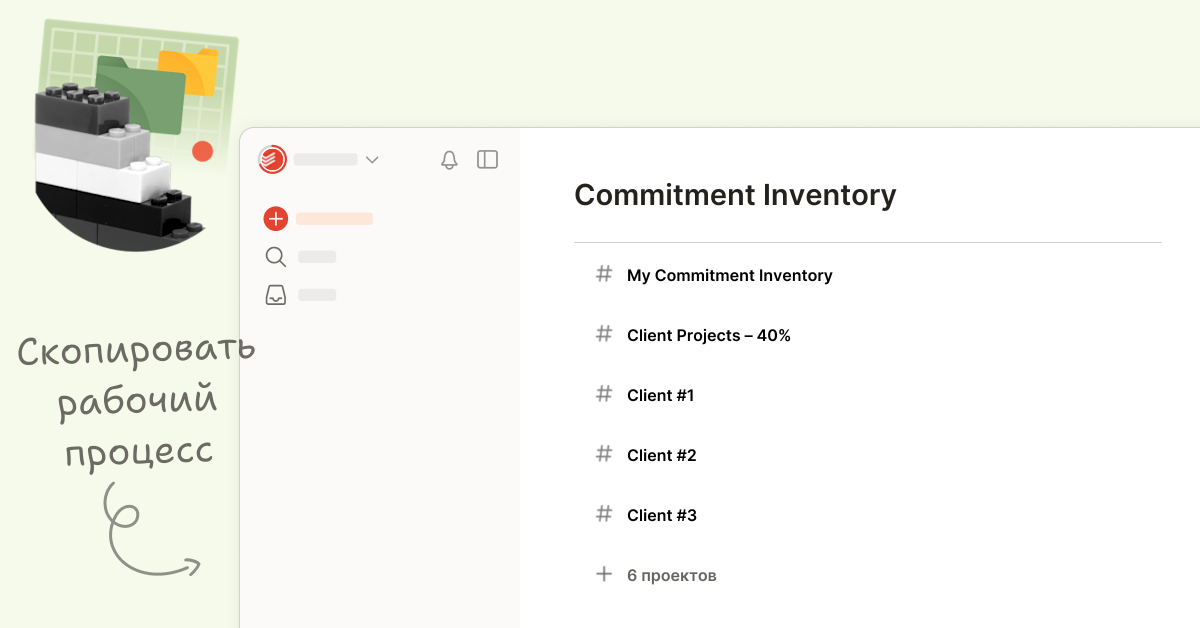Click the red plus add task icon
Screen dimensions: 1200x628
point(275,219)
